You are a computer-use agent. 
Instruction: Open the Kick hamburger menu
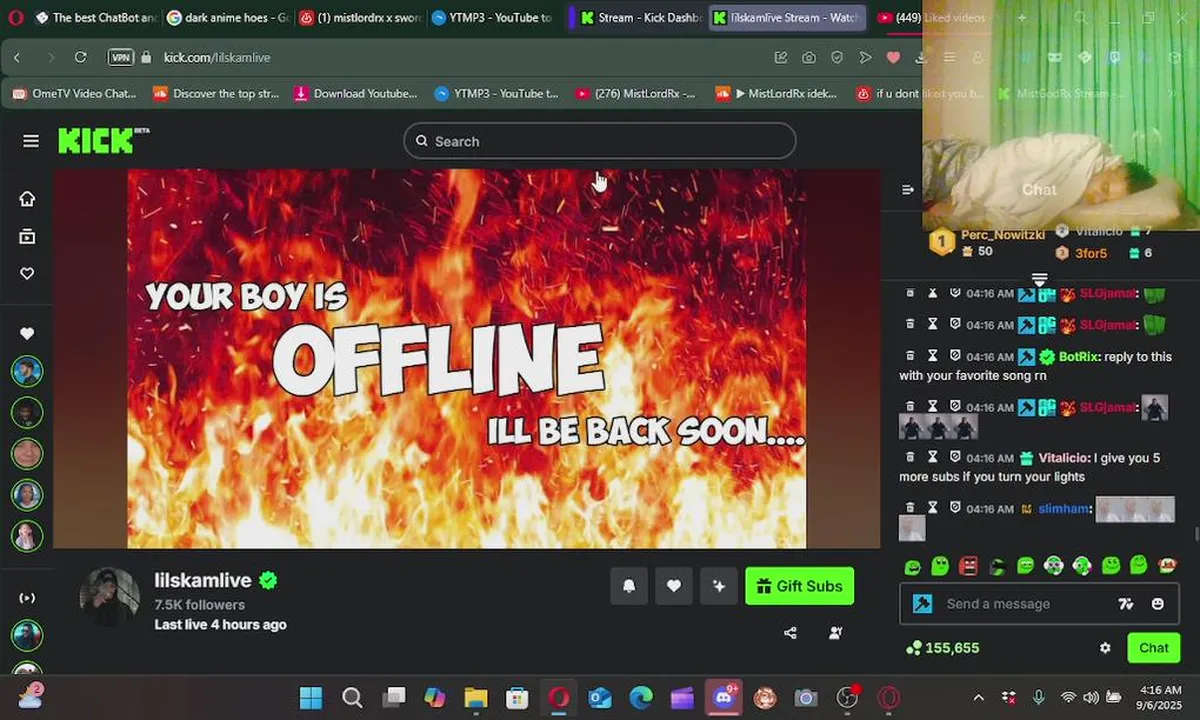[31, 141]
